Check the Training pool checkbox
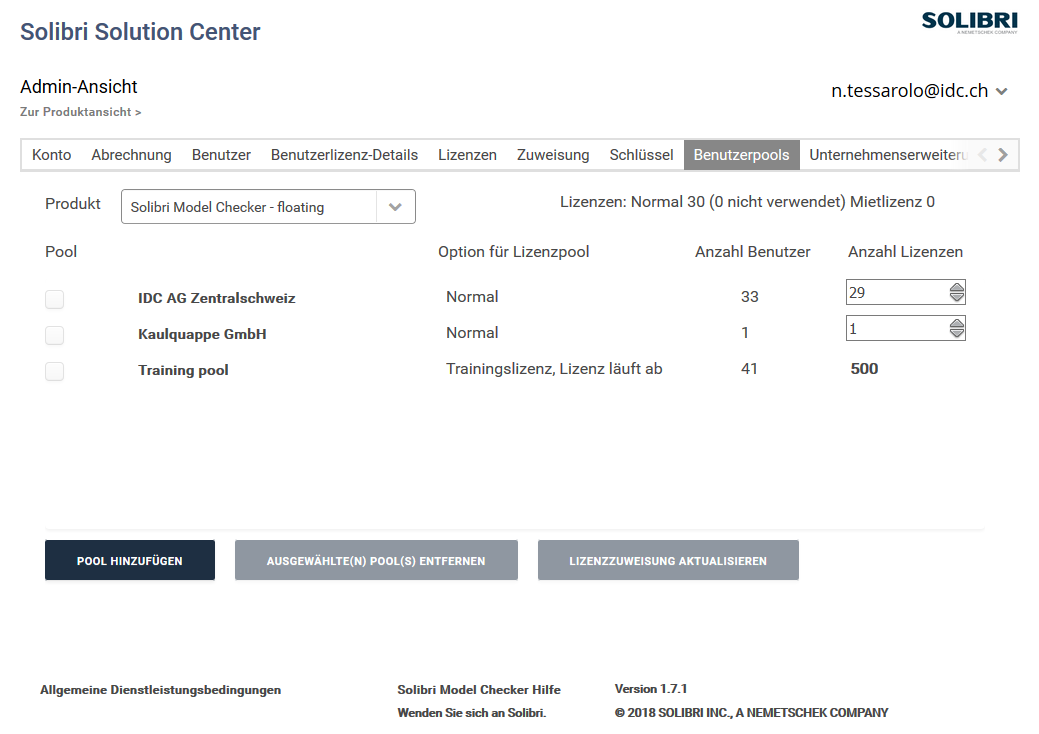This screenshot has height=734, width=1039. pos(54,371)
